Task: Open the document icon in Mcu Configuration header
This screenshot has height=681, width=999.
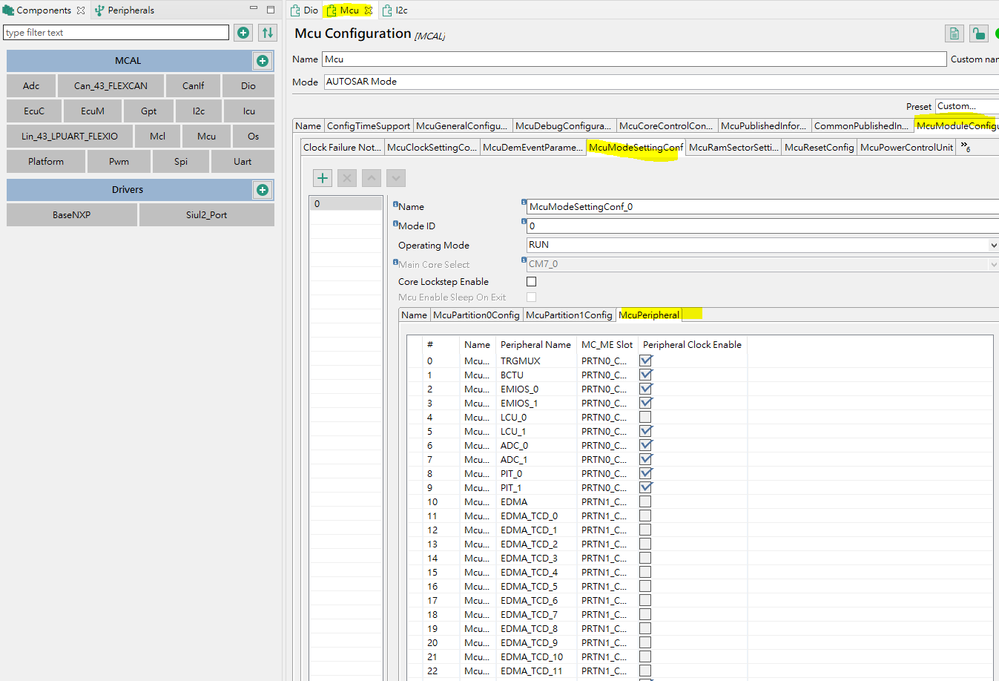Action: (954, 34)
